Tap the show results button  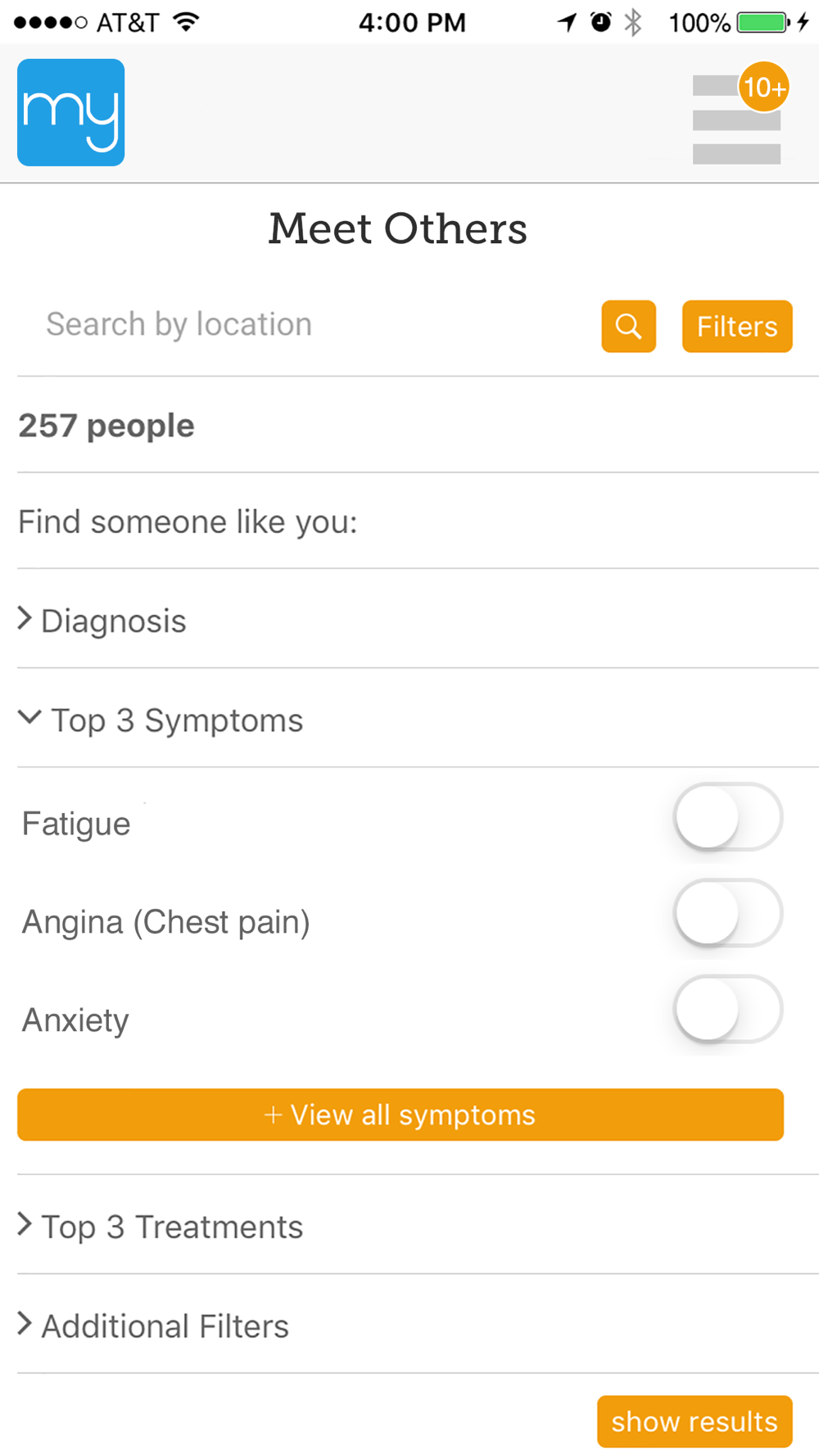[x=695, y=1422]
